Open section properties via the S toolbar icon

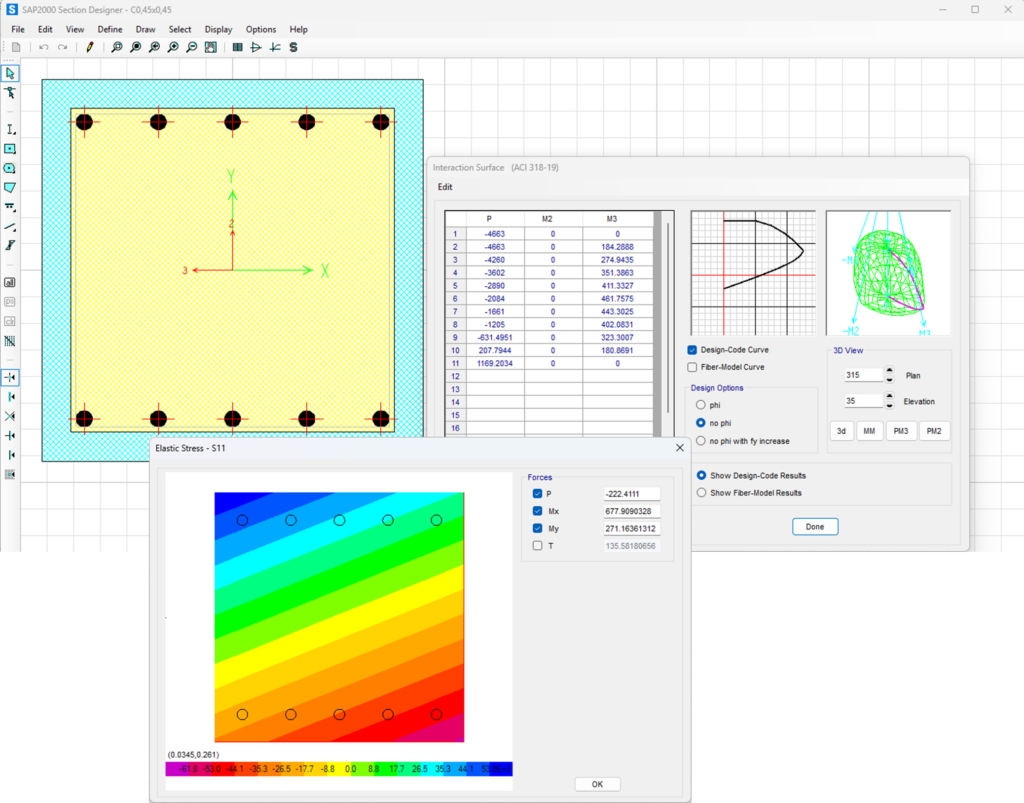(x=292, y=46)
